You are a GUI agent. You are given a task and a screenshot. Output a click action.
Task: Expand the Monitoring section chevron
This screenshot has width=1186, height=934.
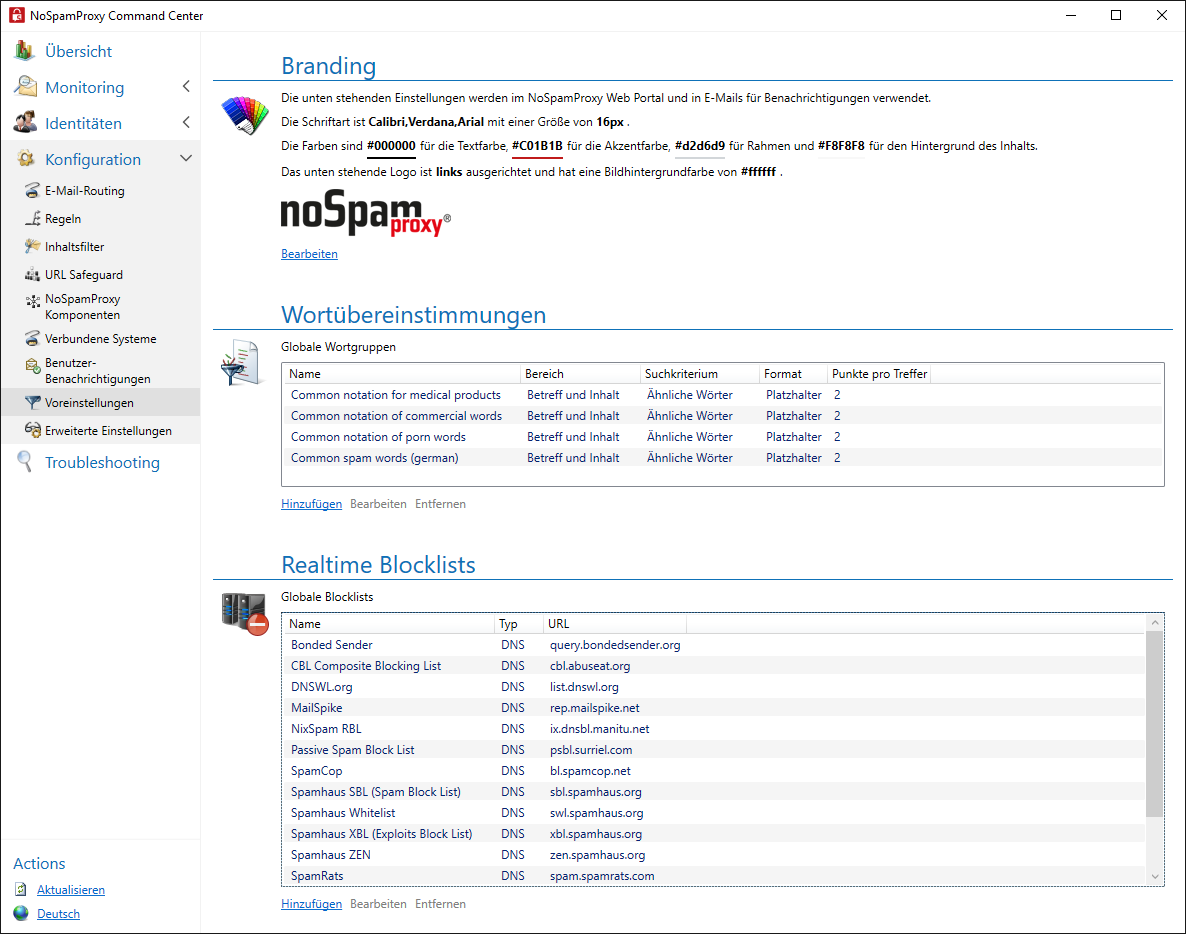pos(186,86)
